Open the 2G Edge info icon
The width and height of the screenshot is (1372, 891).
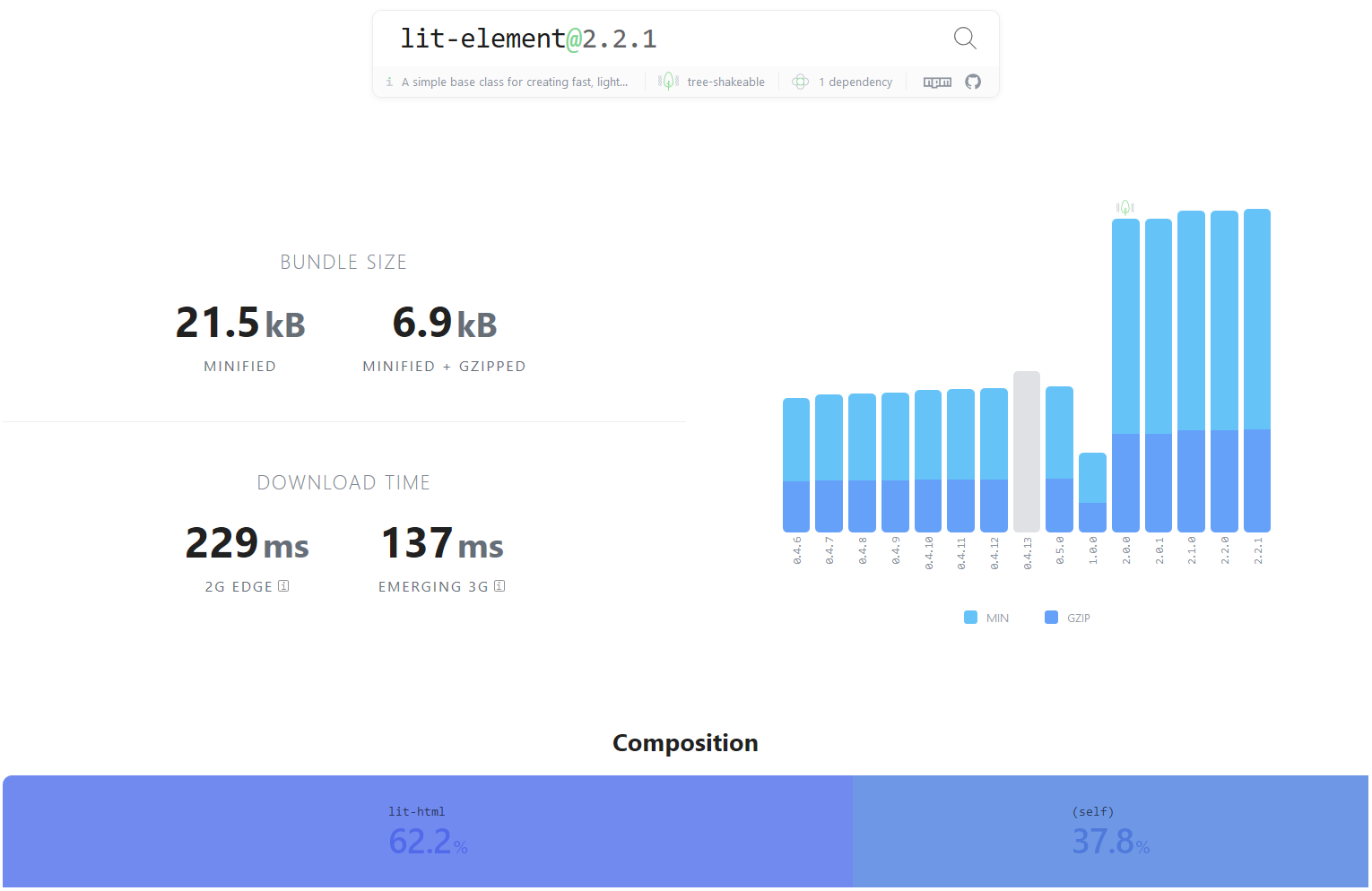tap(283, 586)
